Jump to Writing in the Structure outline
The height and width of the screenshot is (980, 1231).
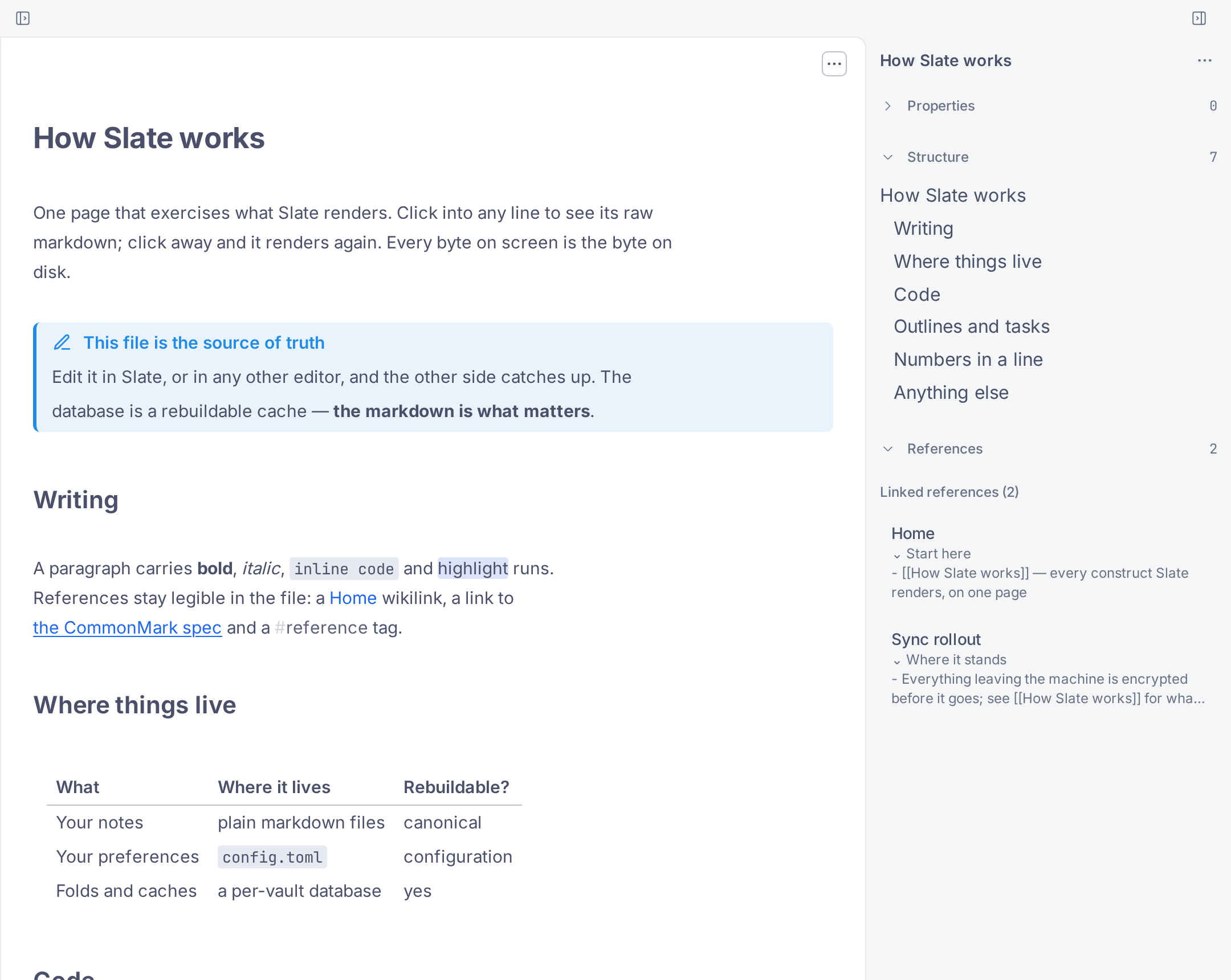[x=923, y=228]
